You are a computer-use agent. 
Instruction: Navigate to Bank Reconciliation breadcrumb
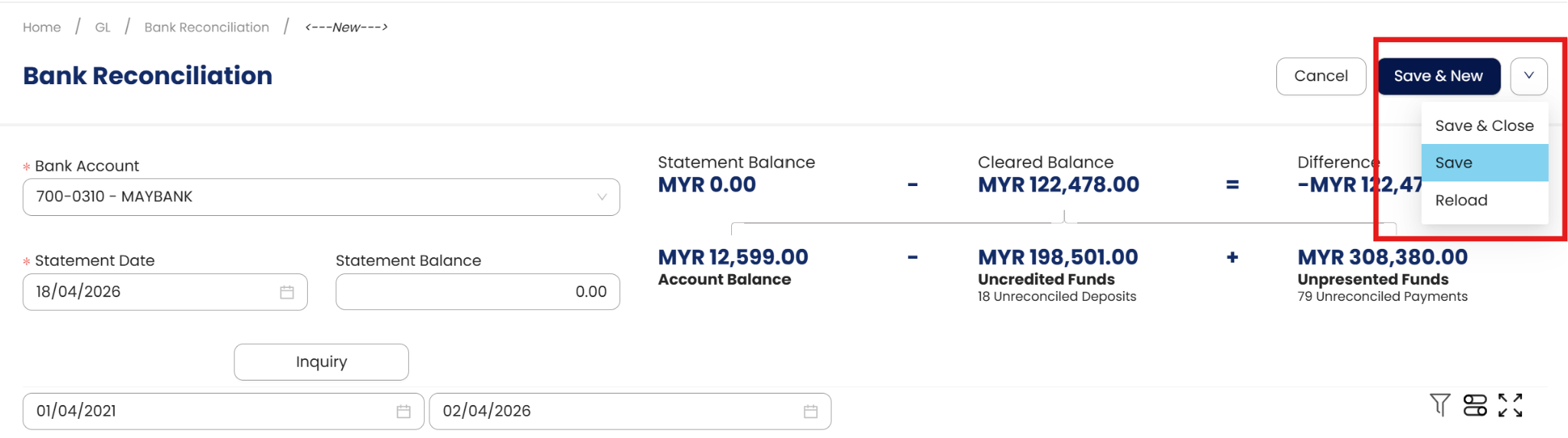pyautogui.click(x=207, y=28)
